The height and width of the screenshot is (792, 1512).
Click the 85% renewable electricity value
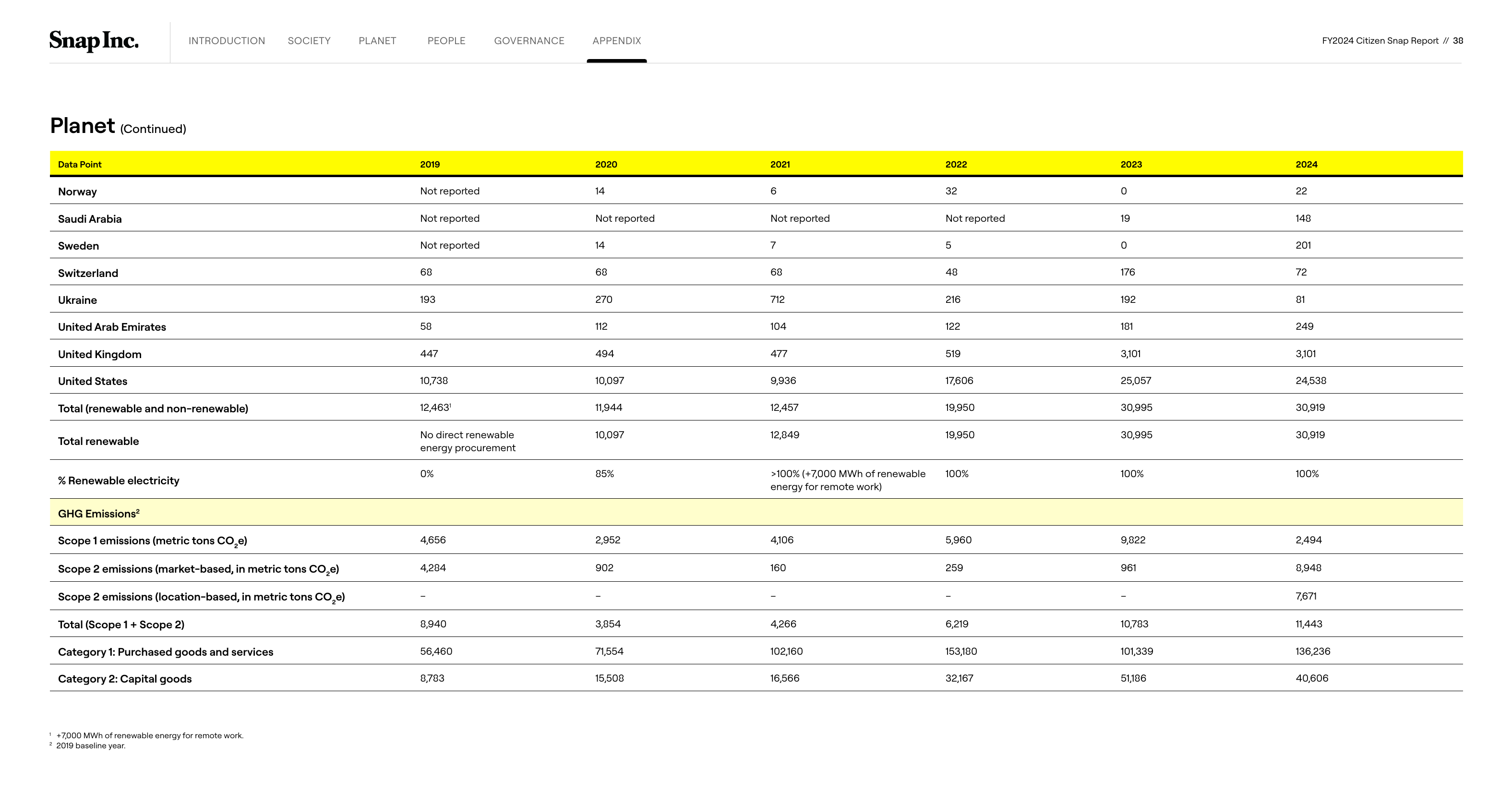point(605,474)
